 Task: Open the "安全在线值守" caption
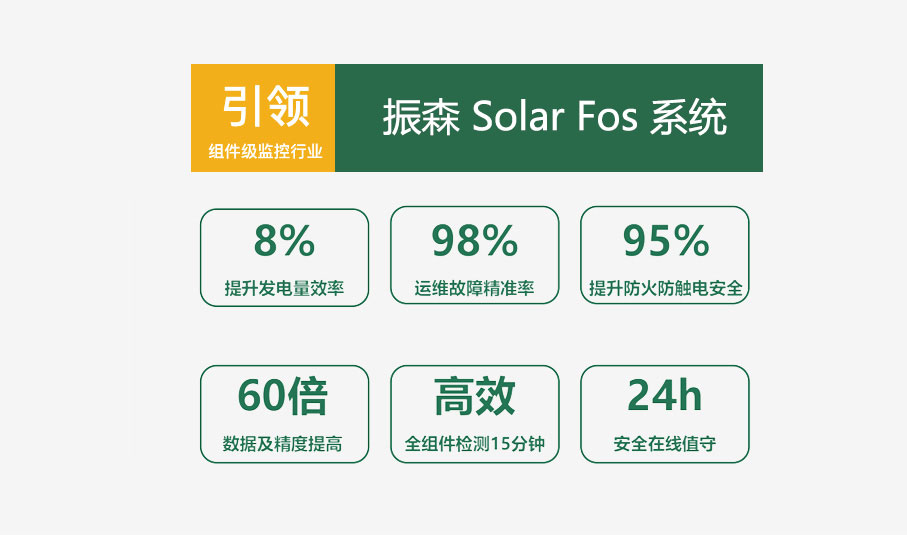tap(665, 444)
